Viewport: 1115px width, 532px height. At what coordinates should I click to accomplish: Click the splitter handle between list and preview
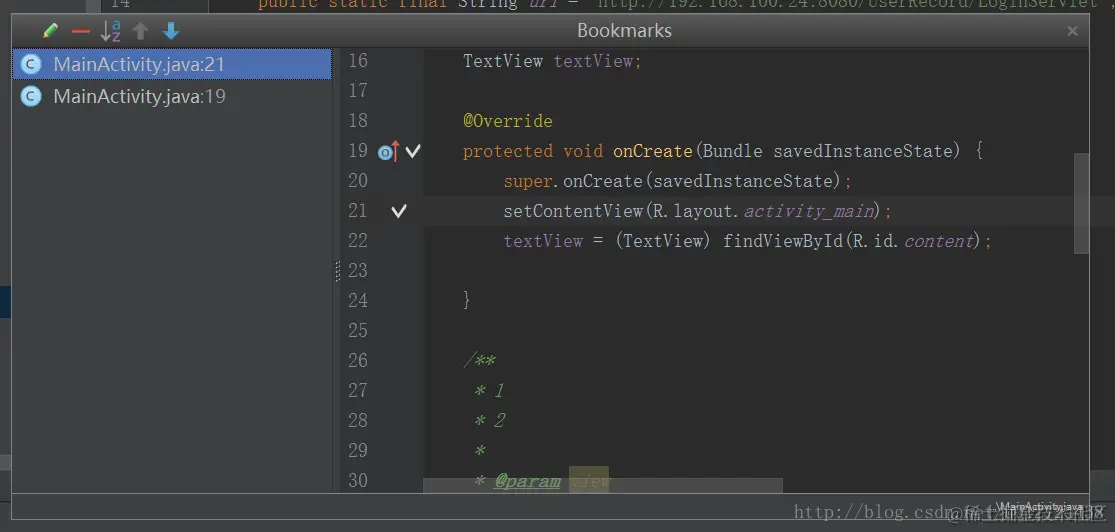[x=337, y=271]
